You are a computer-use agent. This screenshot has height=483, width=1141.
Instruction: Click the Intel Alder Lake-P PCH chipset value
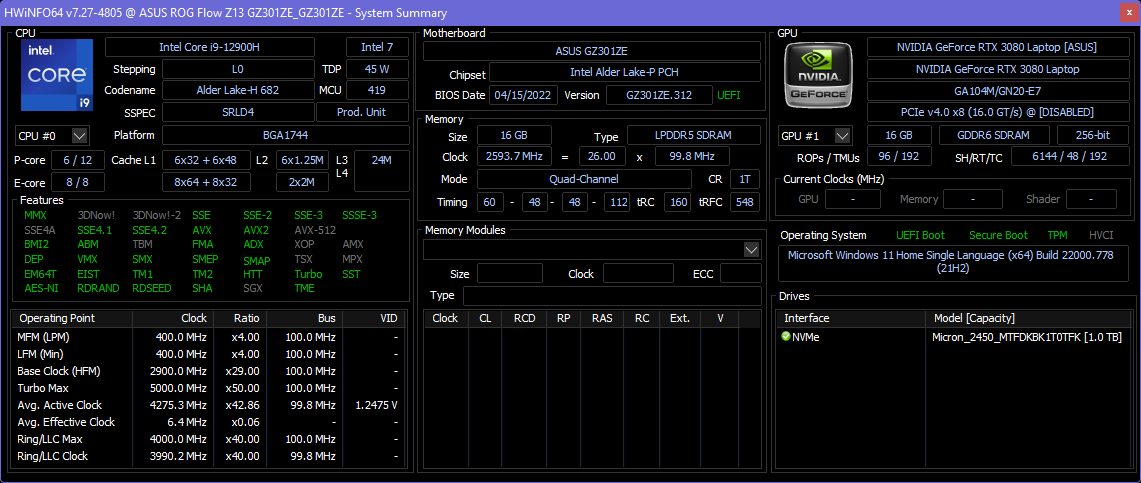pos(625,72)
